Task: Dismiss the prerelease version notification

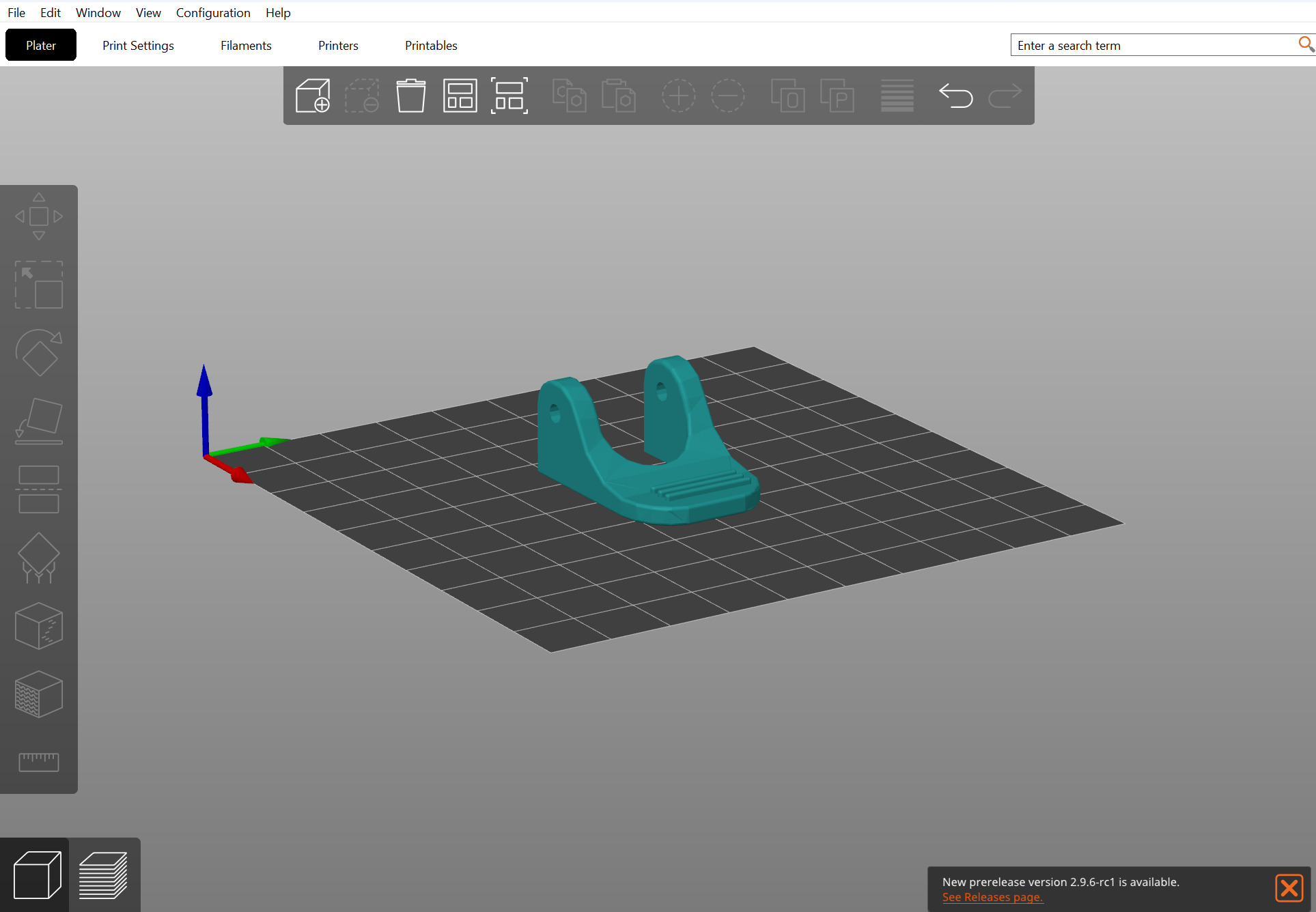Action: point(1289,888)
